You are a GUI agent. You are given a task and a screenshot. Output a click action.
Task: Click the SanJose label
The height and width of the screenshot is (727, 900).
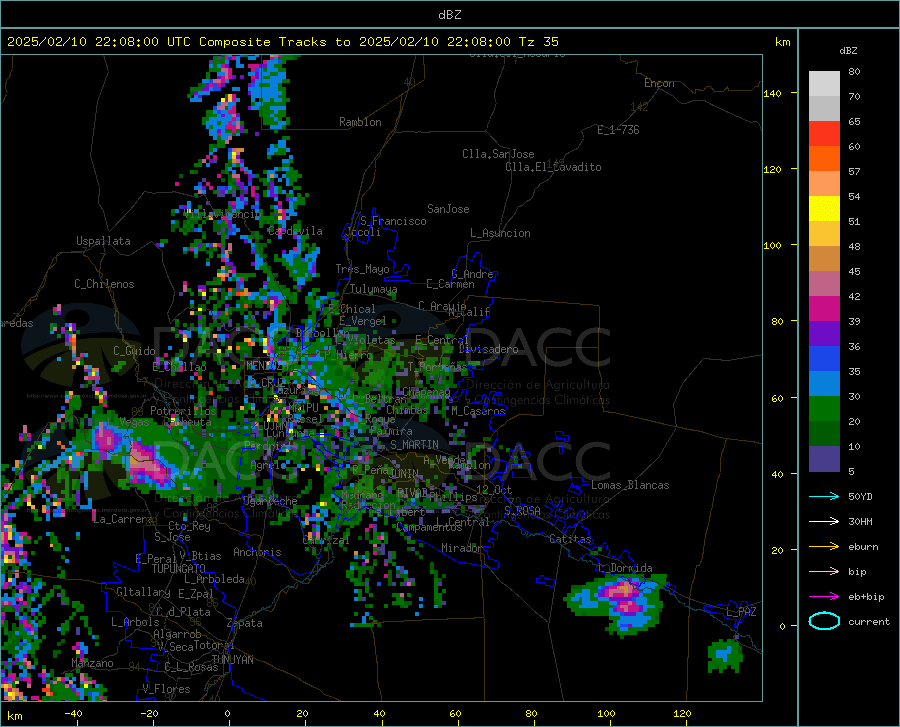pos(448,209)
